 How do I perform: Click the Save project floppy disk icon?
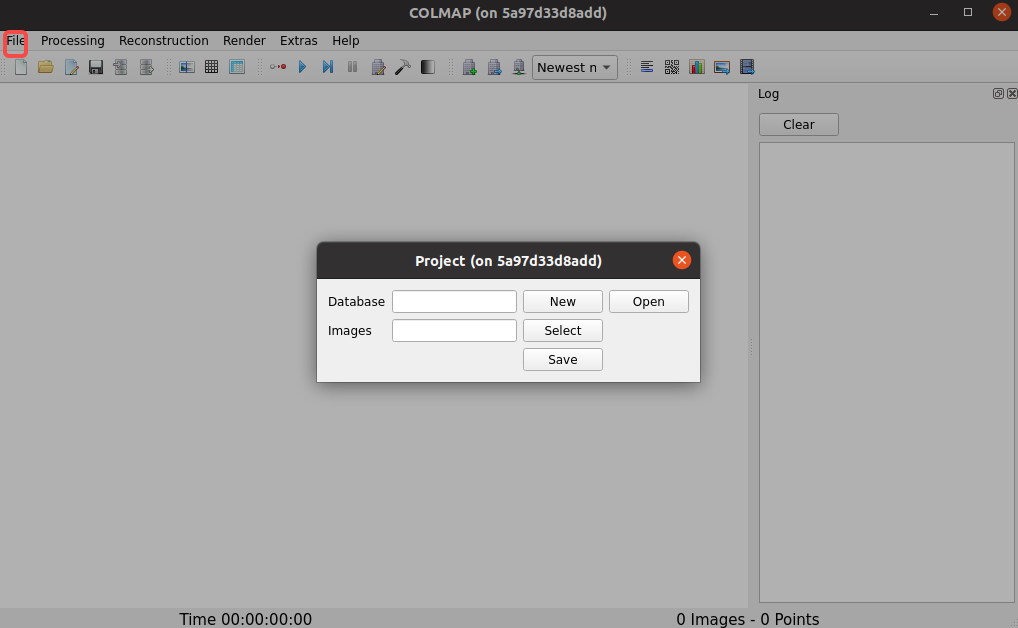[x=96, y=67]
